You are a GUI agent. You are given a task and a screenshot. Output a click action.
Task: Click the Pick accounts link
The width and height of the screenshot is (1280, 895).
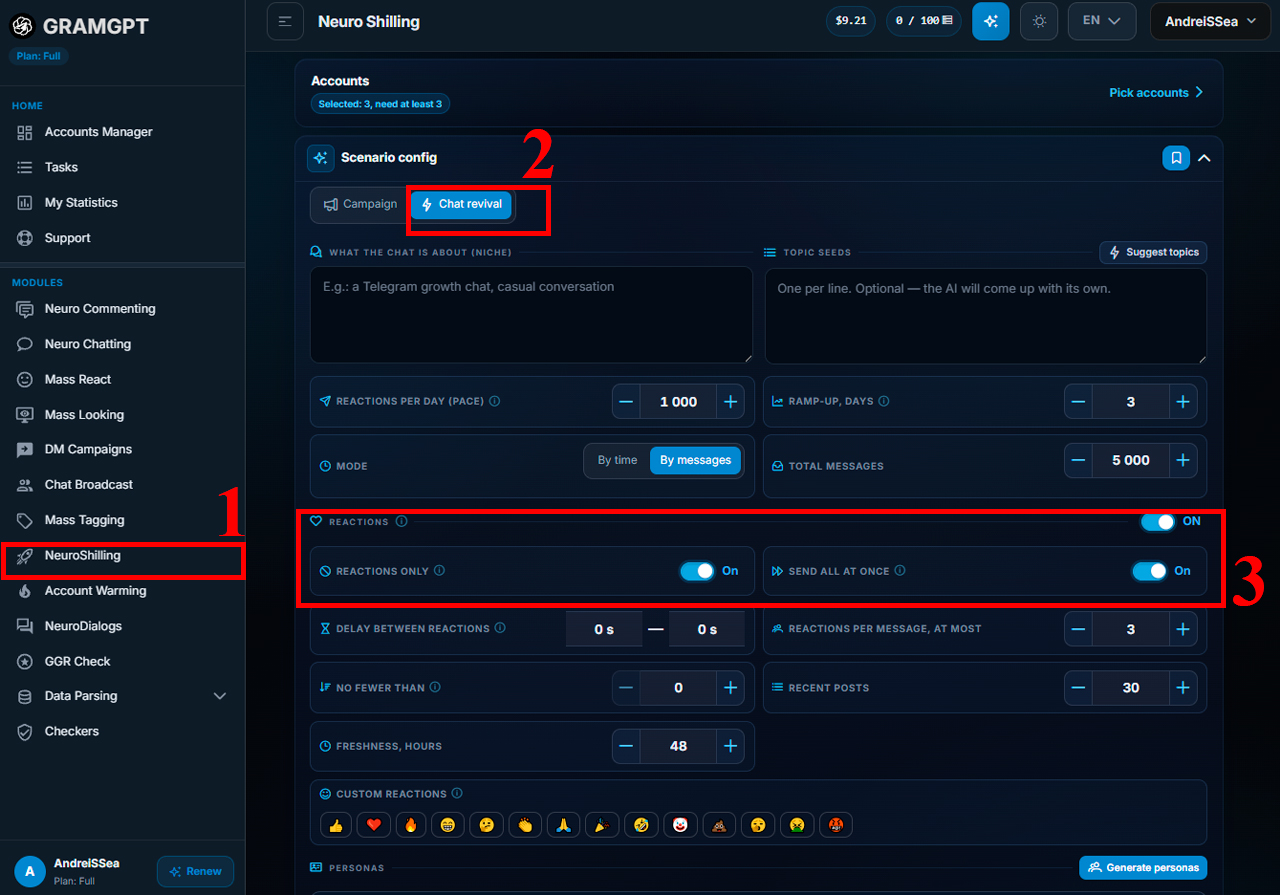click(1156, 92)
